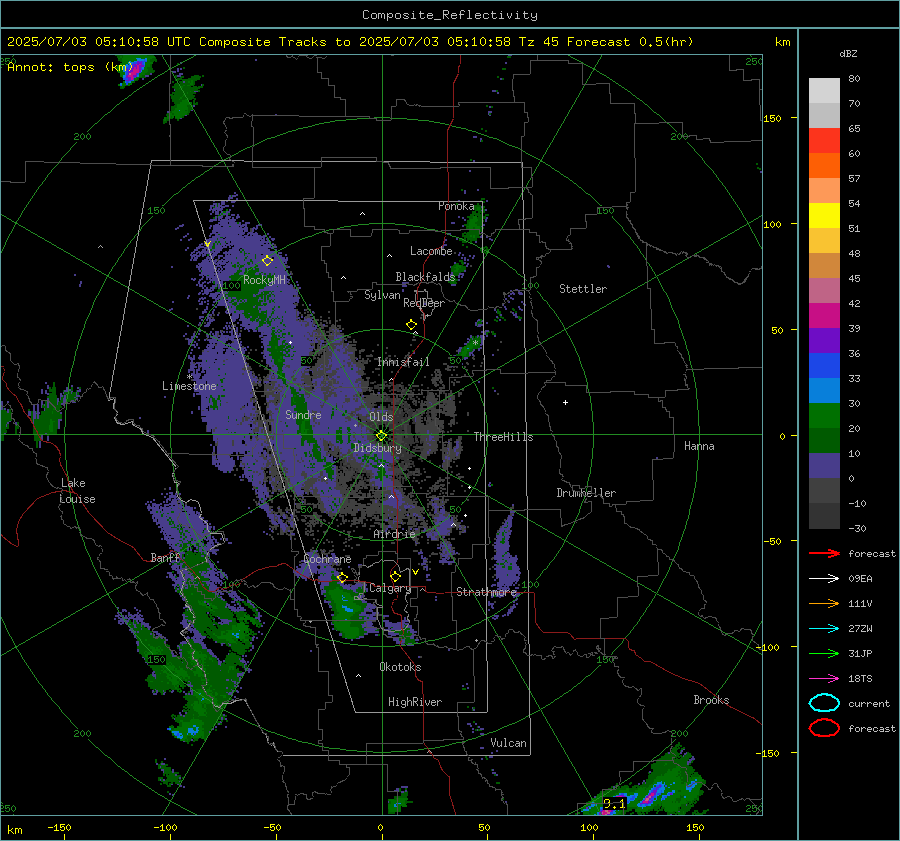
Task: Click the yellow diamond marker below Cochrane
Action: tap(343, 577)
